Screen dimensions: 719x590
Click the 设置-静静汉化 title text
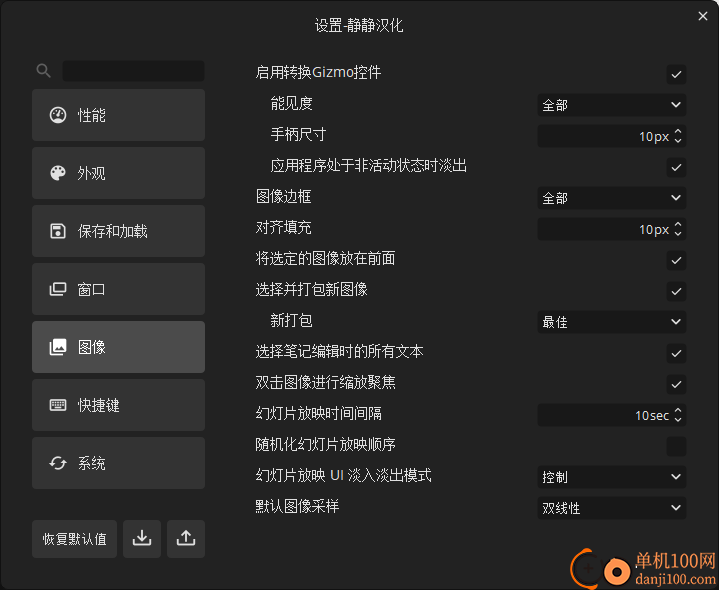point(359,25)
